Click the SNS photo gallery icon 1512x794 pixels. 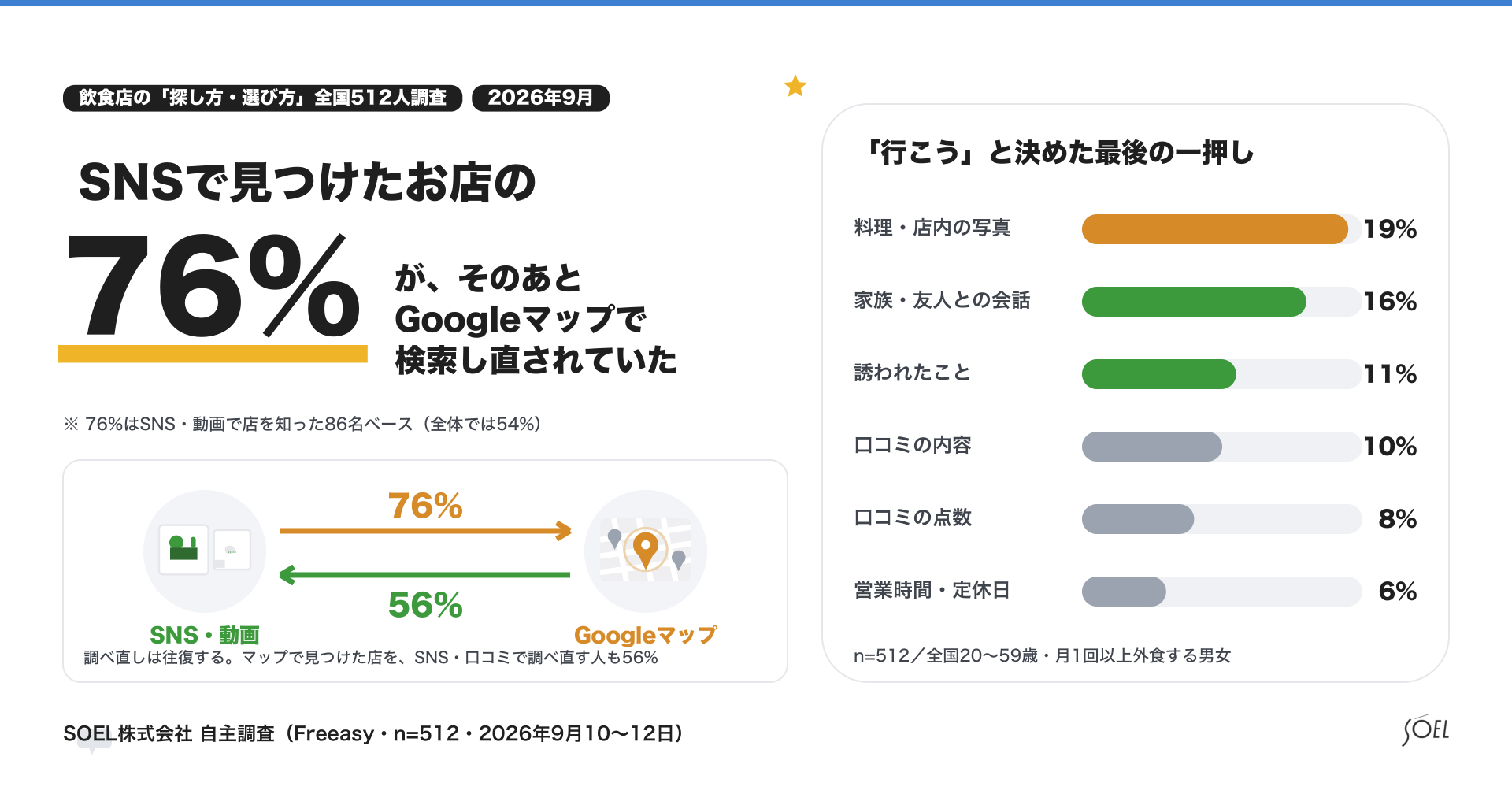(205, 550)
